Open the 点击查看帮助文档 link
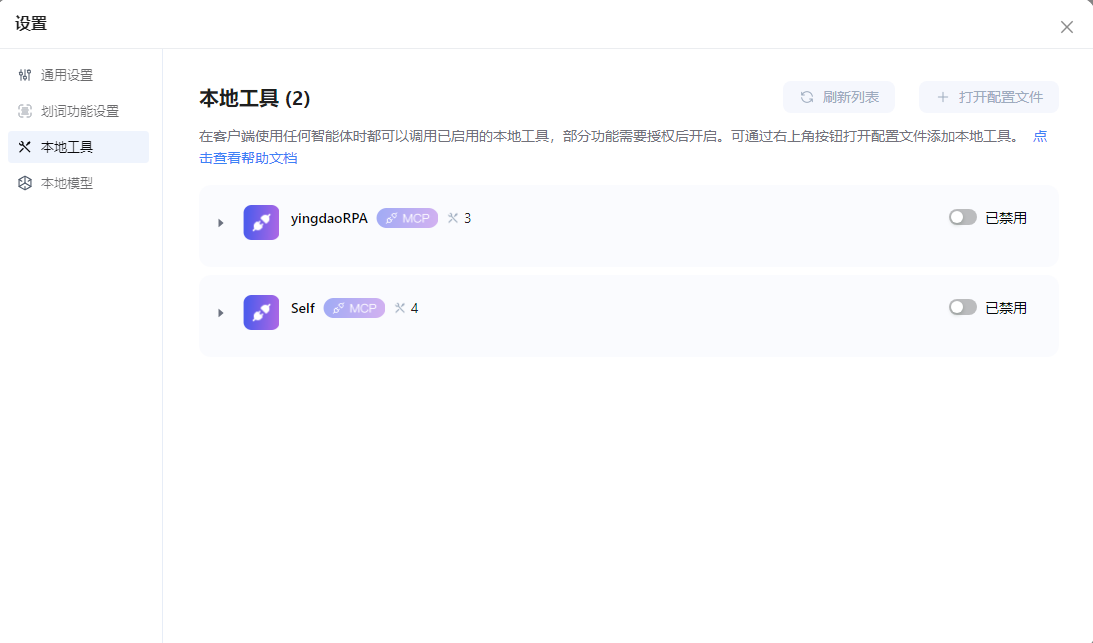This screenshot has height=643, width=1093. pyautogui.click(x=248, y=158)
